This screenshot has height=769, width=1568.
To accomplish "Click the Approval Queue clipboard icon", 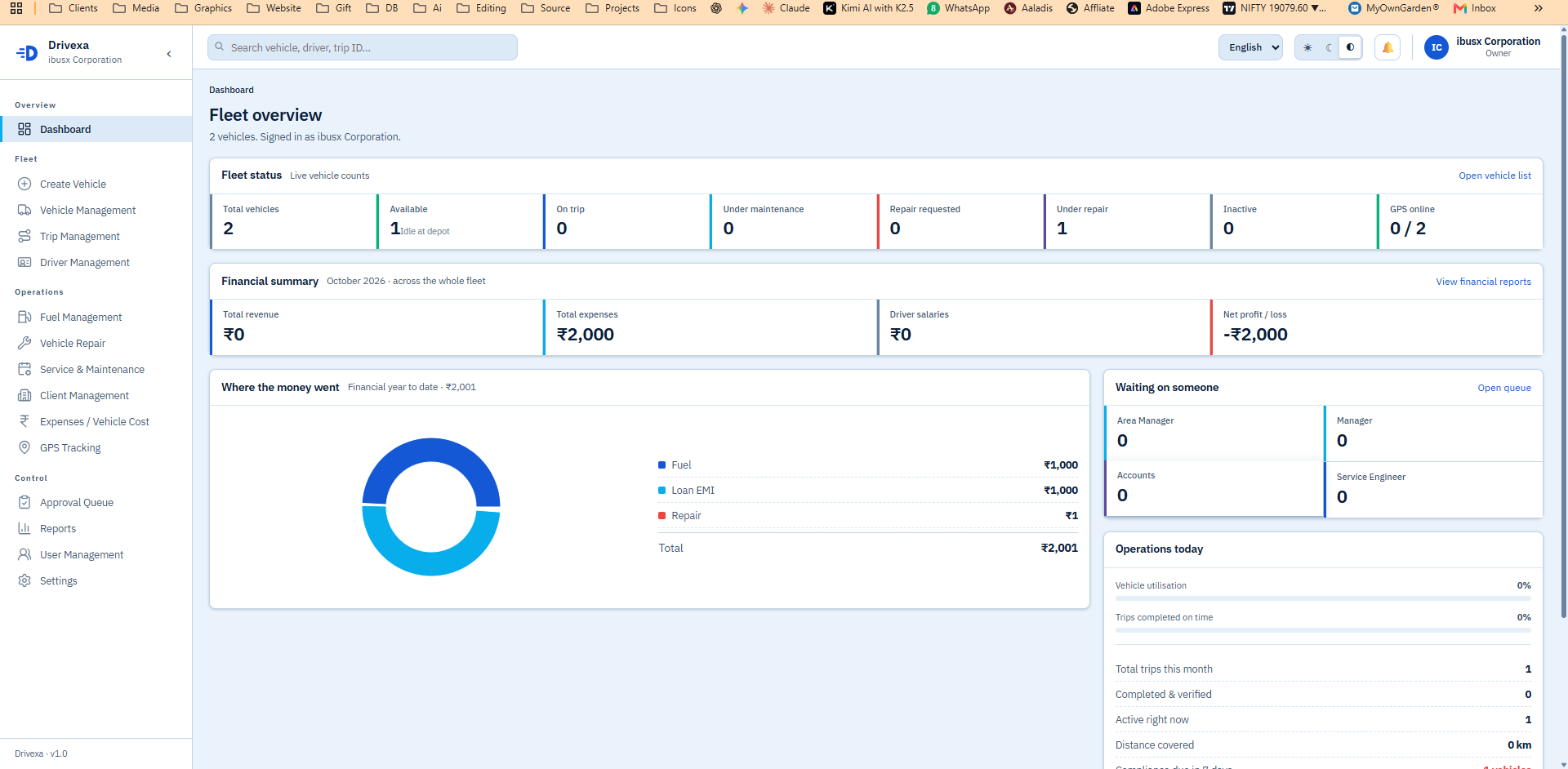I will click(x=24, y=502).
